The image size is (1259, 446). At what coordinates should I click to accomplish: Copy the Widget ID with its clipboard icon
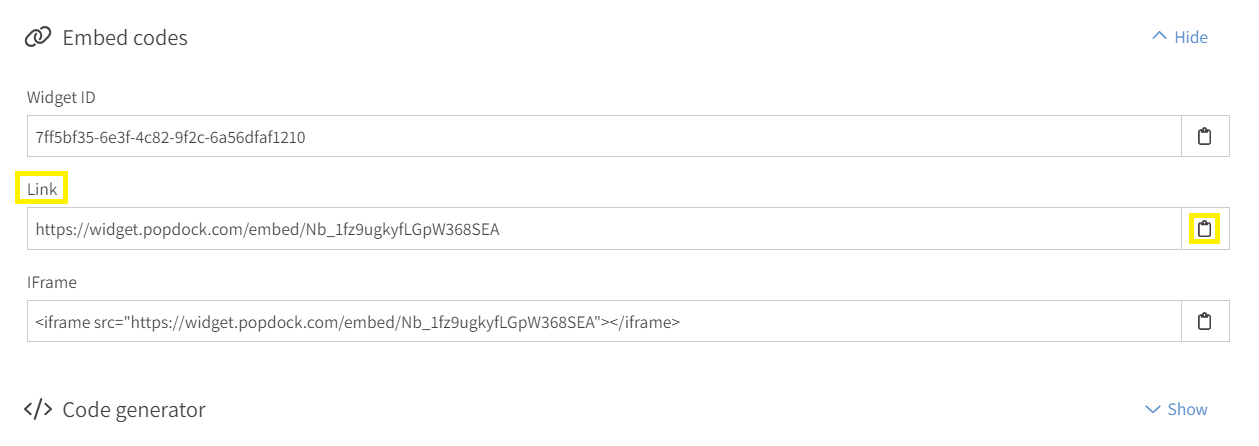[x=1205, y=136]
